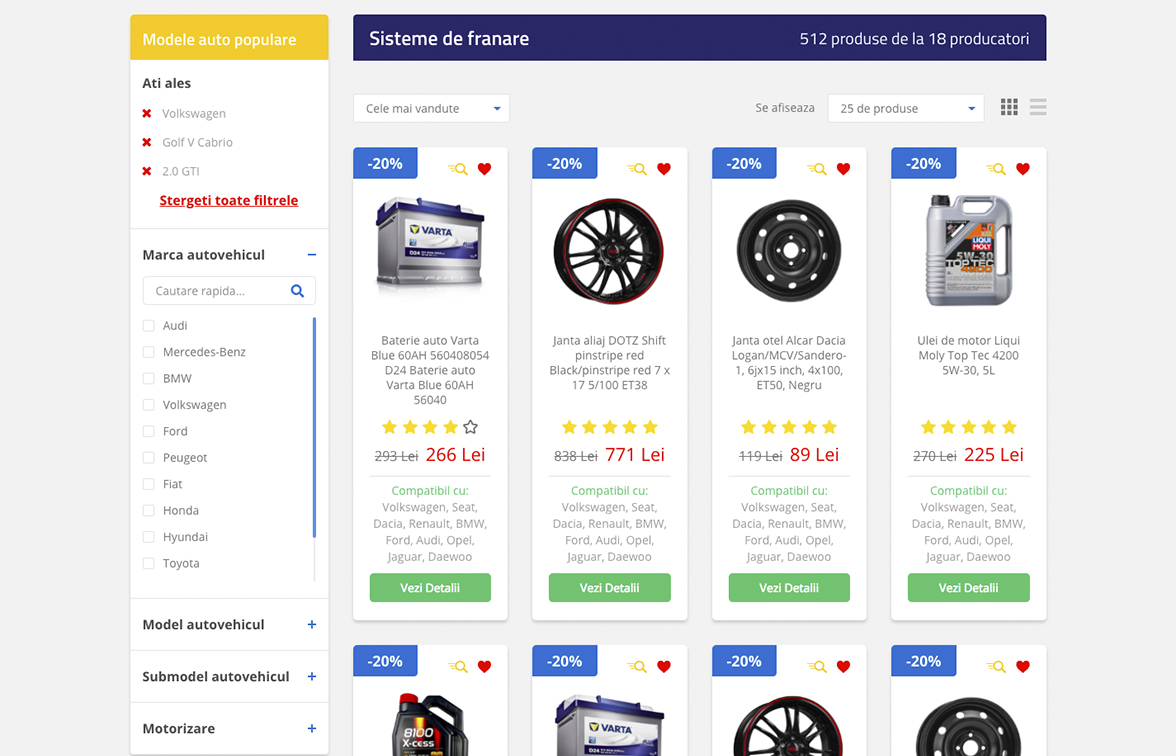Screen dimensions: 1176x756
Task: Open the Cele mai vandute sort dropdown
Action: (x=431, y=108)
